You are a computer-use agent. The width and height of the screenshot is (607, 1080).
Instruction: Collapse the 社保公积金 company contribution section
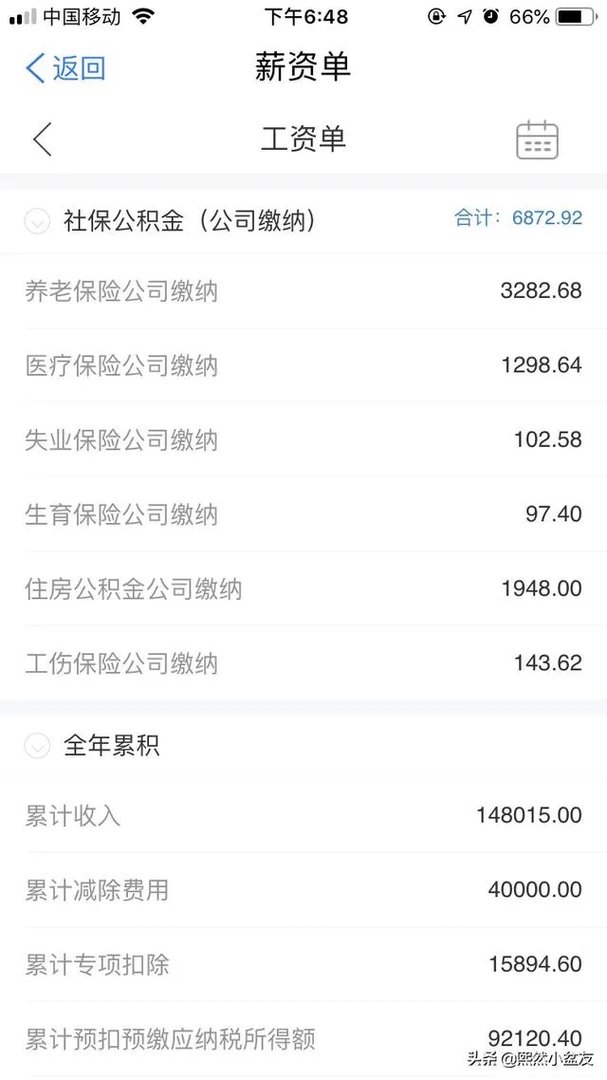pos(37,218)
